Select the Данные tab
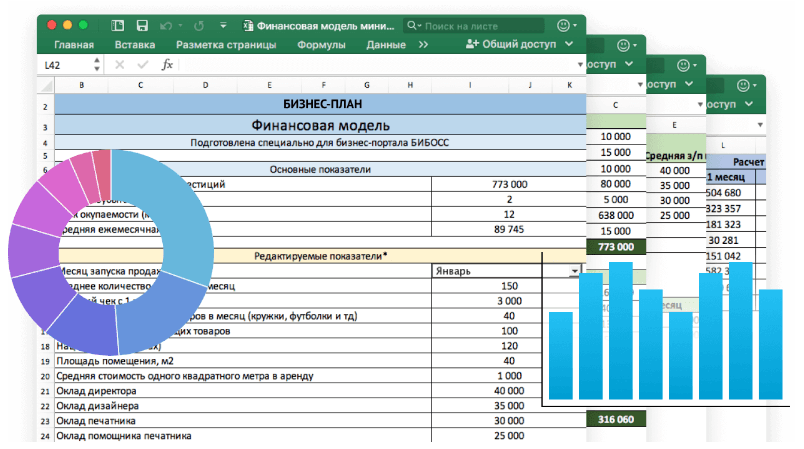Screen dimensions: 804x449 [386, 45]
